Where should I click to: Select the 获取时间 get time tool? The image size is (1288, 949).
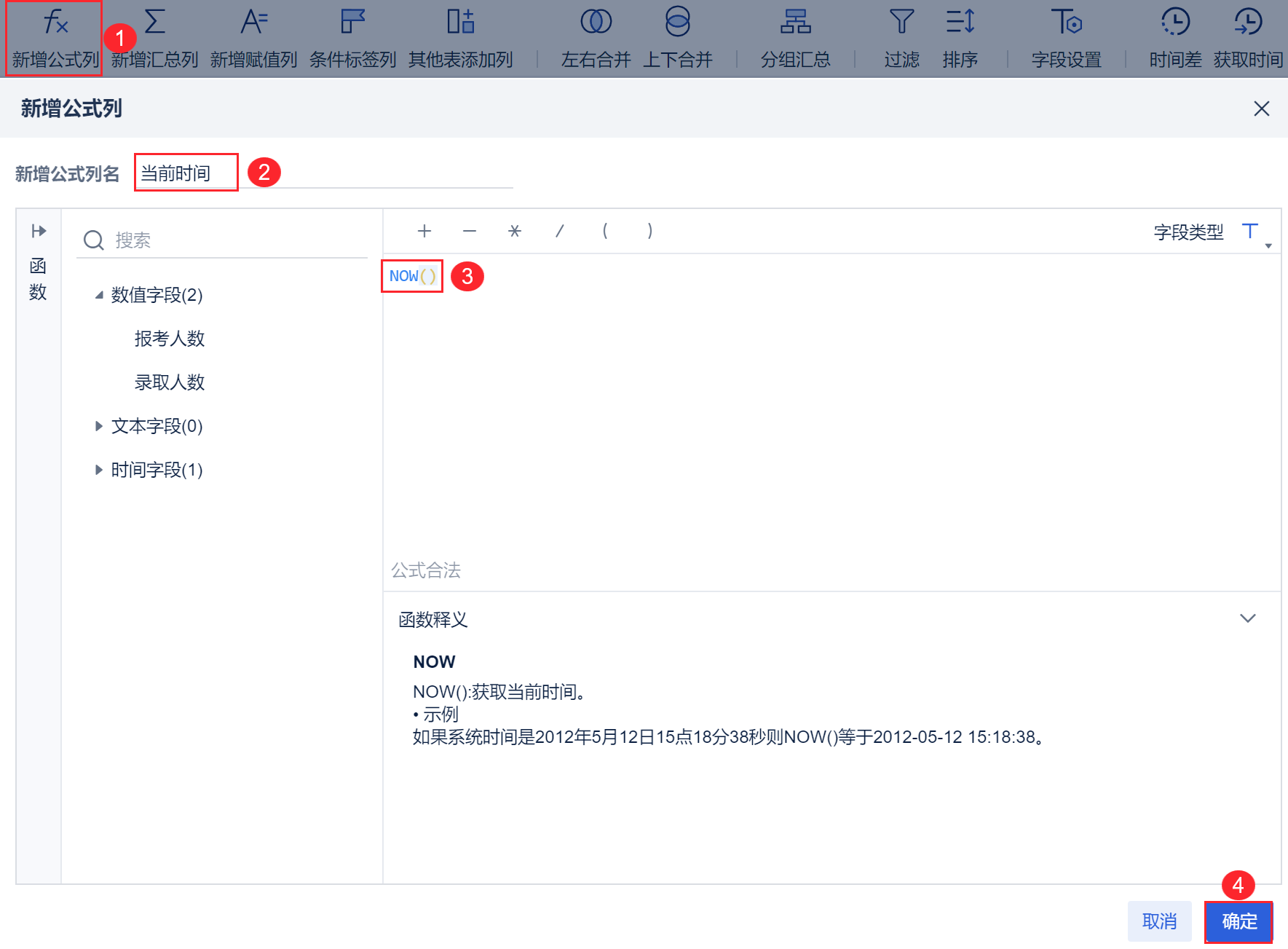pyautogui.click(x=1248, y=39)
